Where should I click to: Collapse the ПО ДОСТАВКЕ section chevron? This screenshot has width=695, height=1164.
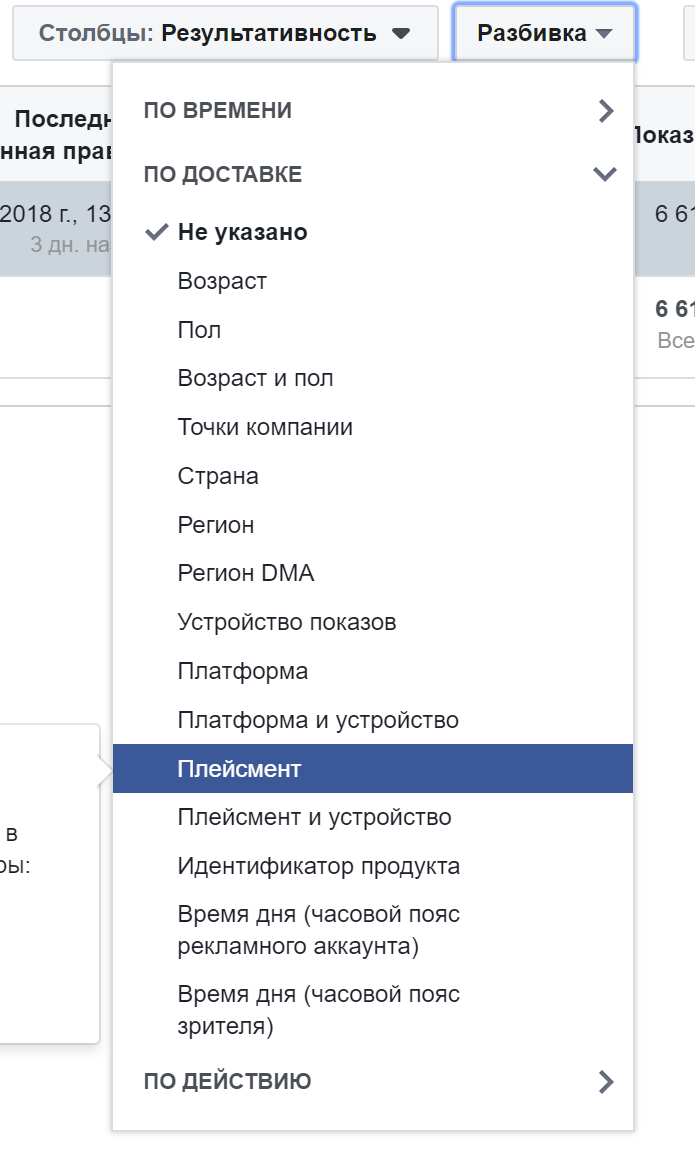(x=604, y=174)
